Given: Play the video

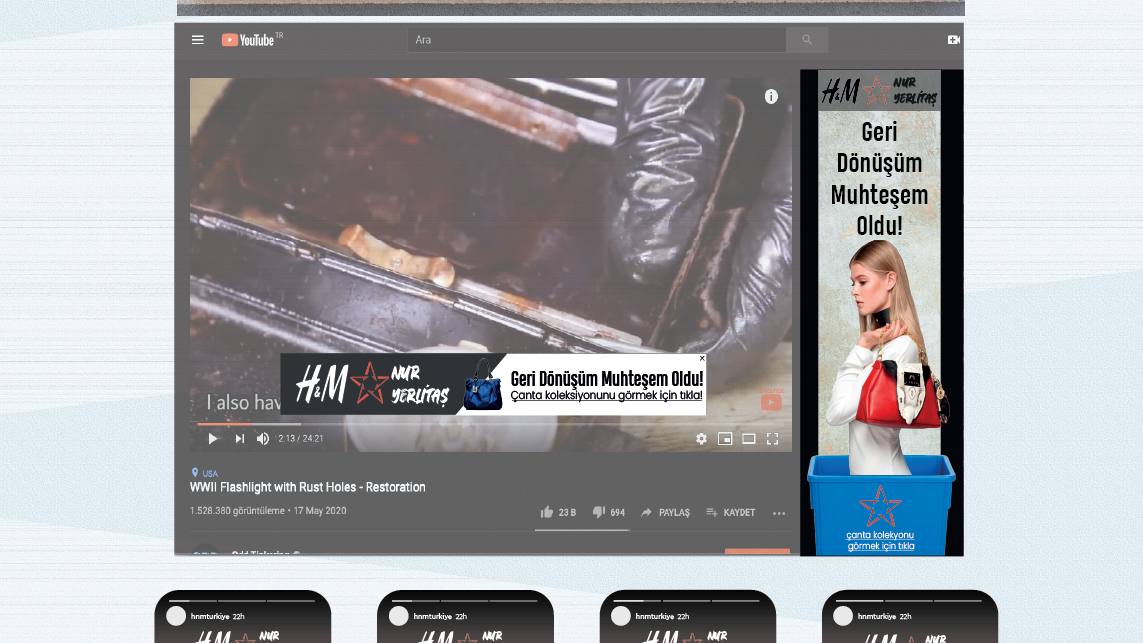Looking at the screenshot, I should [x=212, y=438].
